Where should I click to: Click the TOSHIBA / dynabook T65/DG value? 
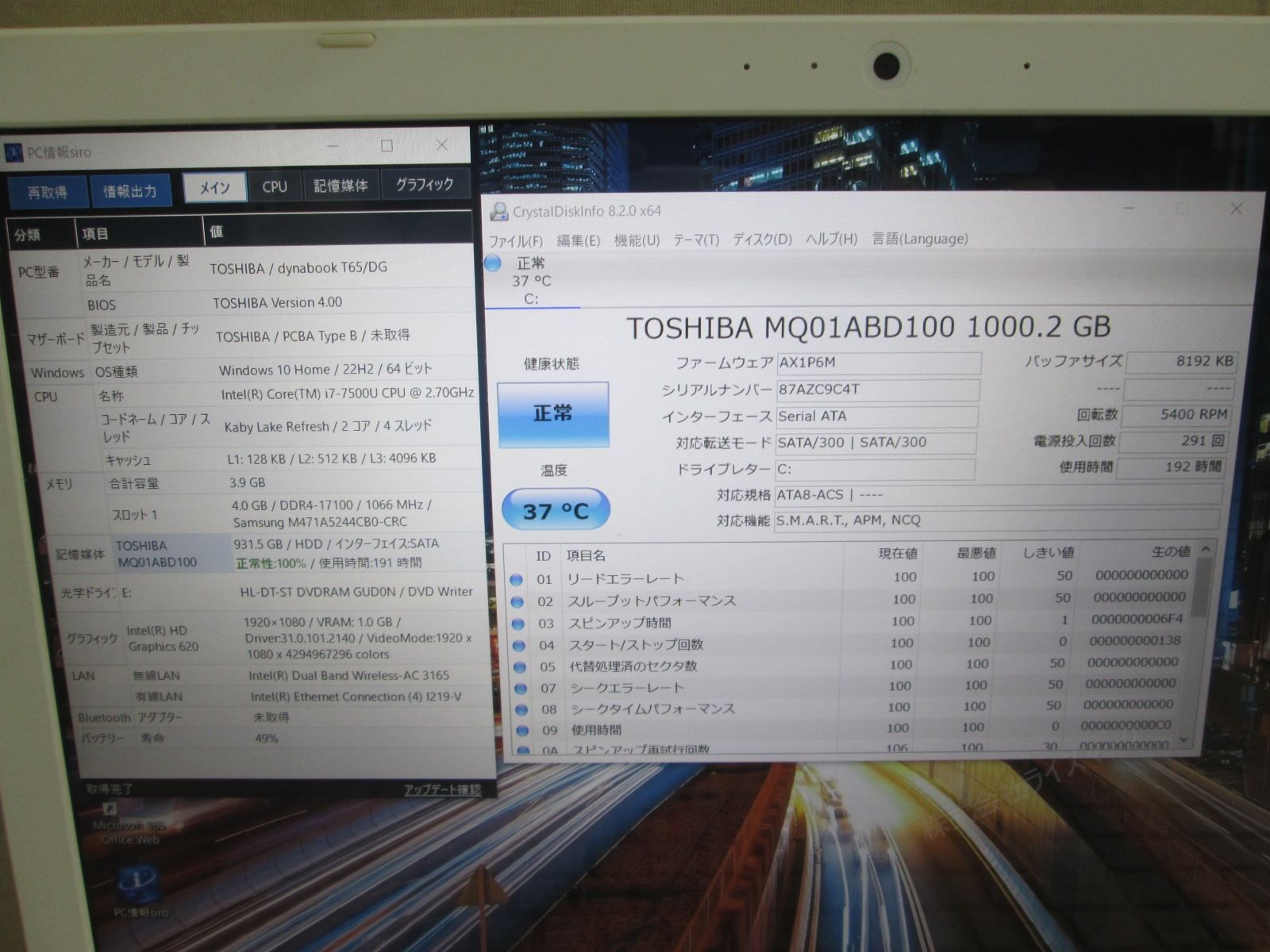298,268
